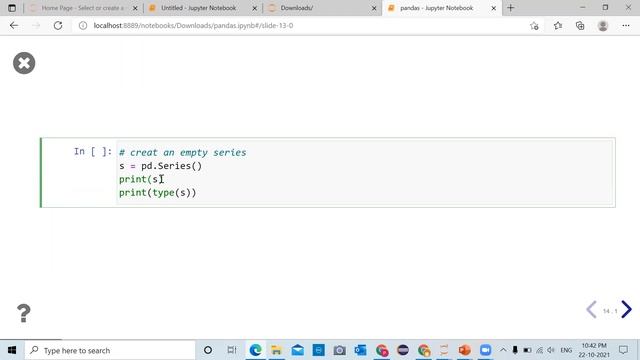
Task: Close the pandas Jupyter Notebook tab
Action: click(493, 8)
